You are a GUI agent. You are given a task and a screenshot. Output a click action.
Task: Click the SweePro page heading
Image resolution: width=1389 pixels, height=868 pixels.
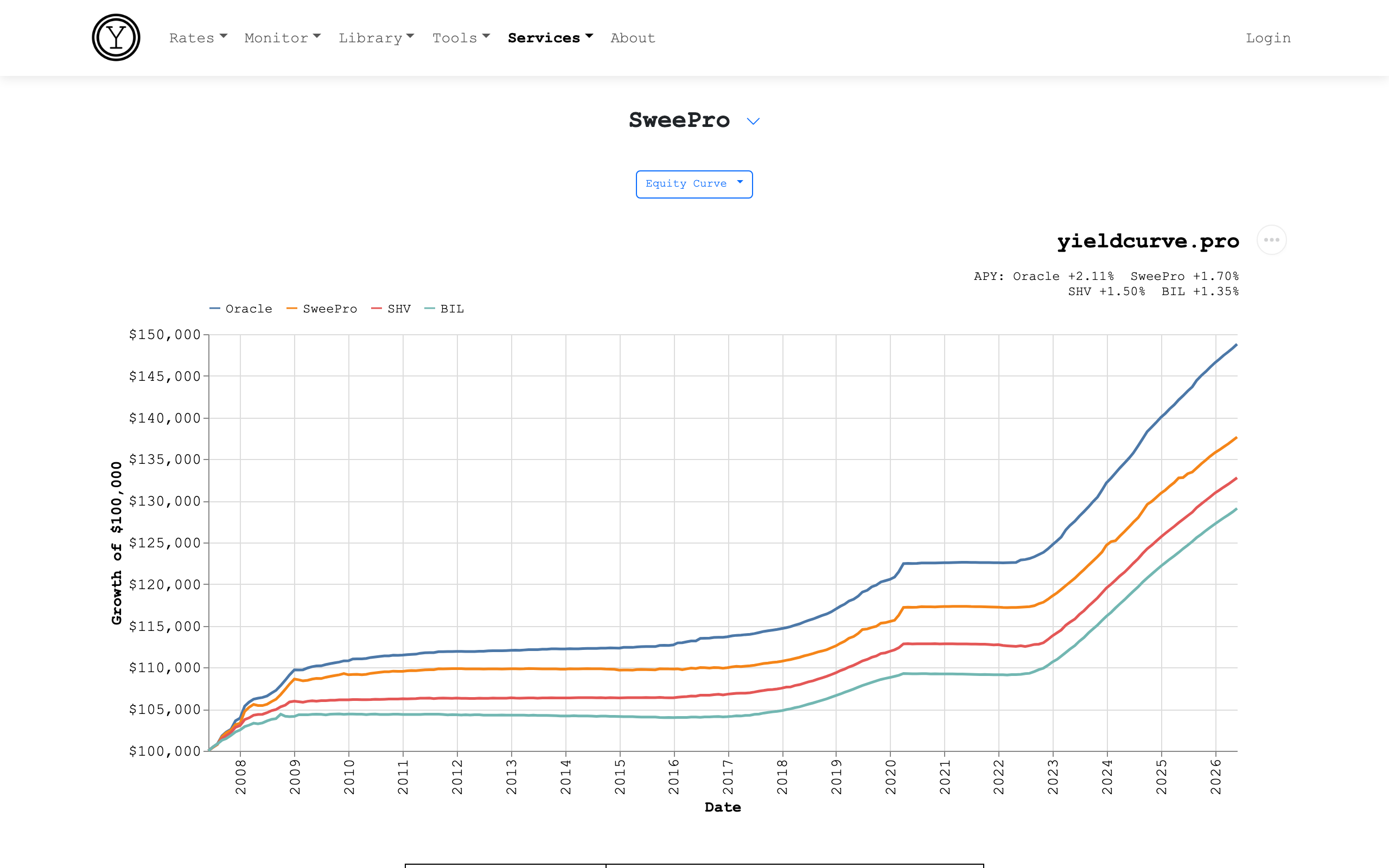click(x=679, y=120)
